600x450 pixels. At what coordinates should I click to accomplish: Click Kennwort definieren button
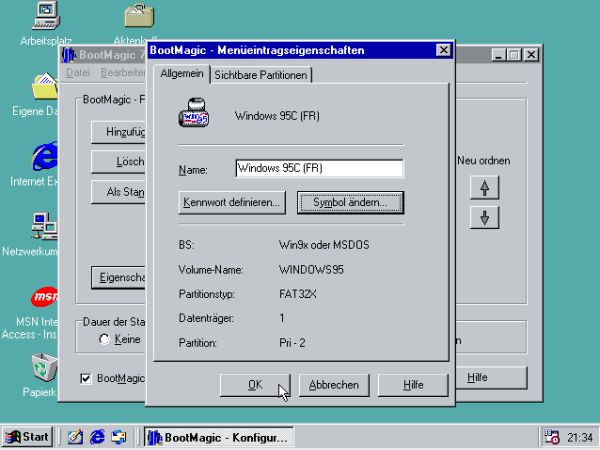(x=232, y=202)
